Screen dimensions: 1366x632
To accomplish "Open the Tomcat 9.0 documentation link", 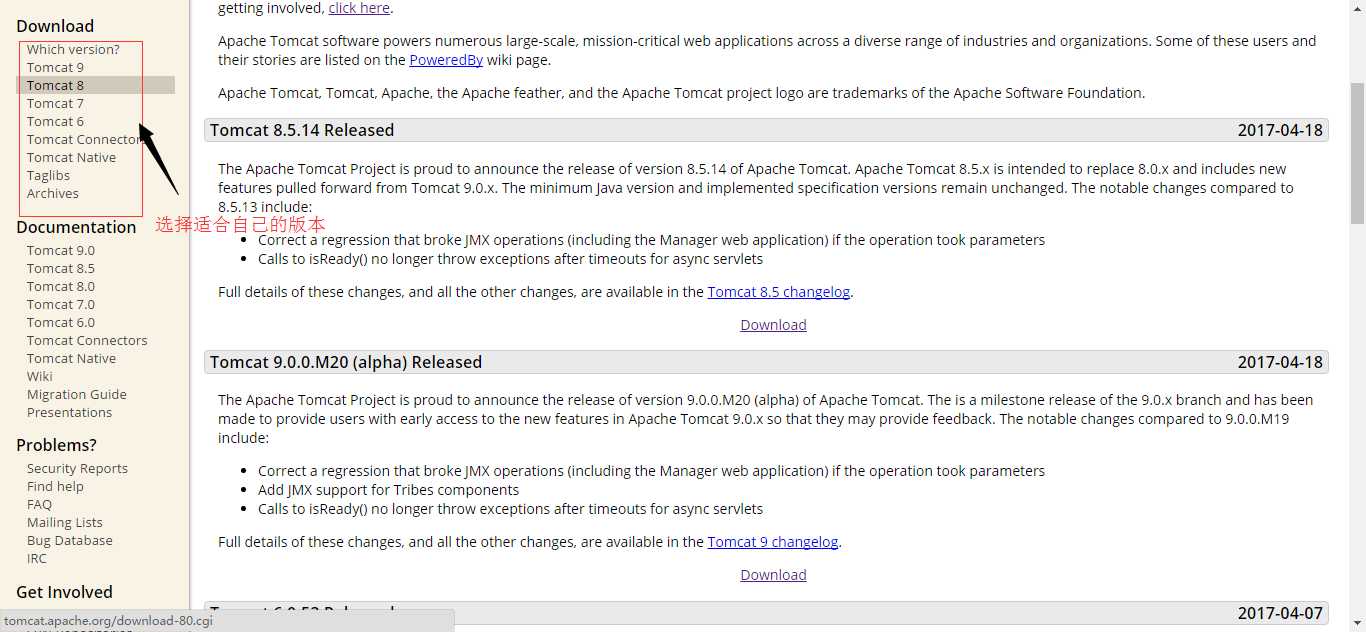I will [x=60, y=250].
